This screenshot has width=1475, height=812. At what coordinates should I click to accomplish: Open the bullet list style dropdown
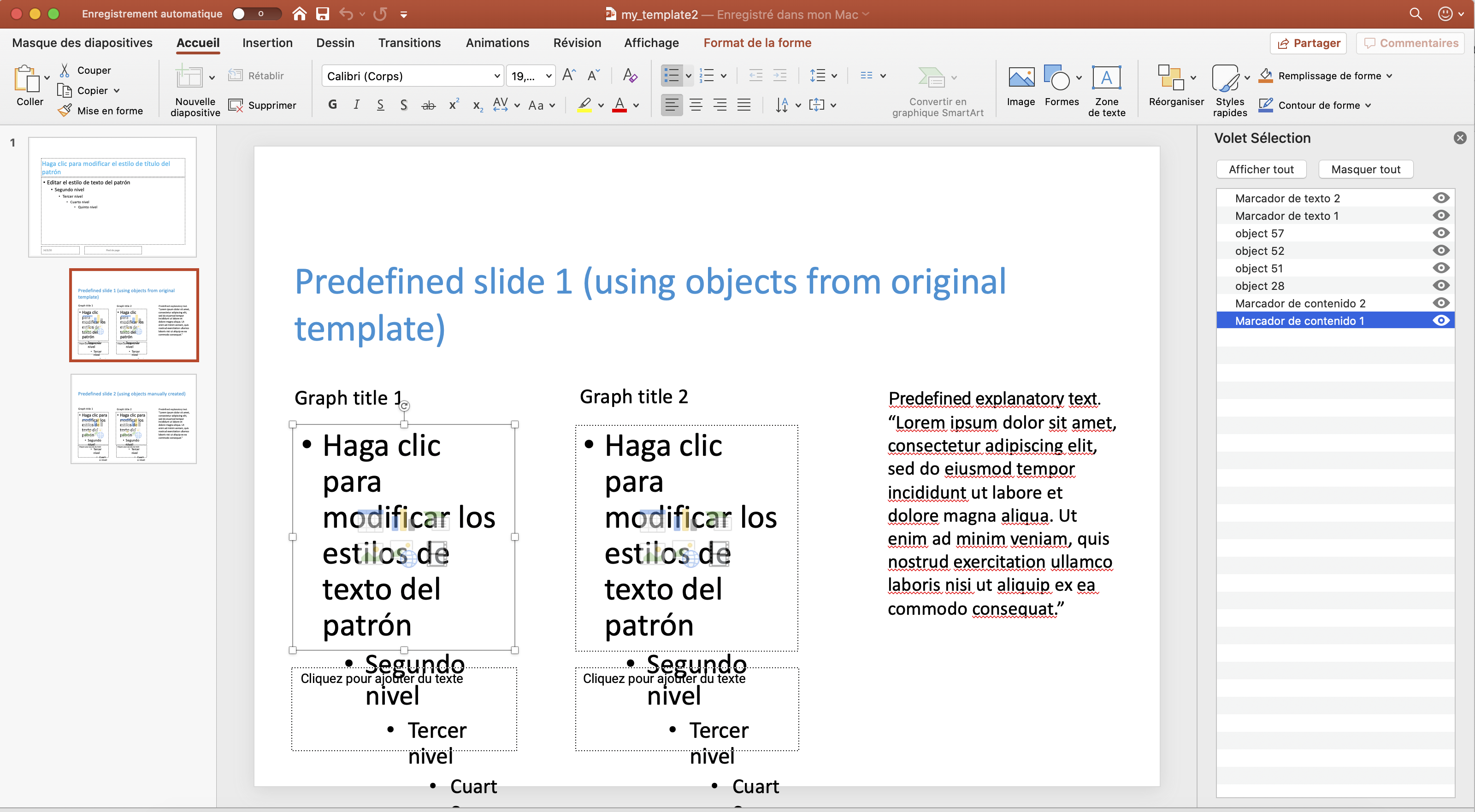click(x=688, y=75)
